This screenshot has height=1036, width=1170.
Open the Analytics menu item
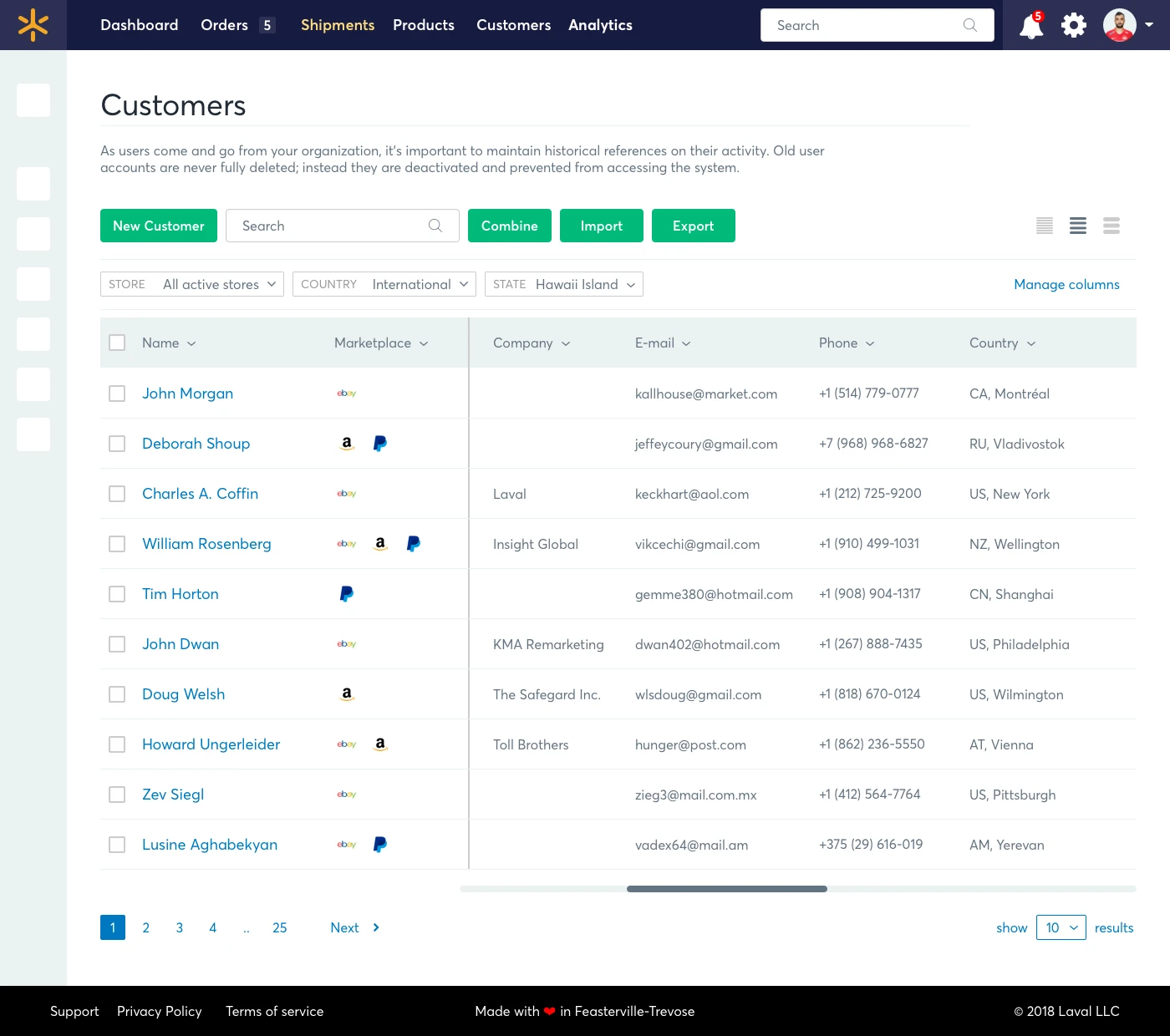(600, 25)
